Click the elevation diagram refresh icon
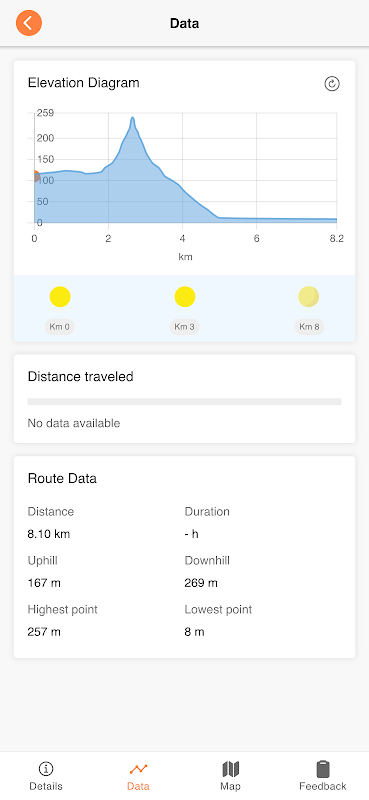Screen dimensions: 369x800 point(332,84)
